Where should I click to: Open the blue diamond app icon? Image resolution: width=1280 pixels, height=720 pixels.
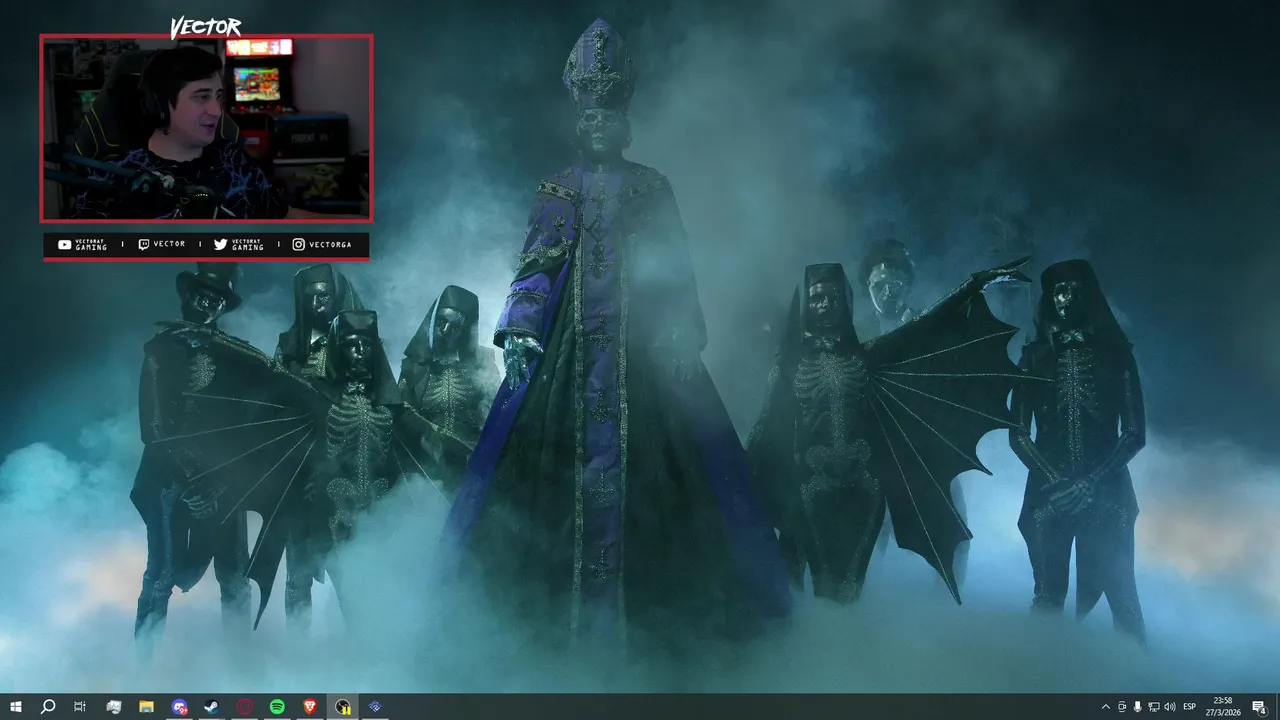[x=375, y=707]
